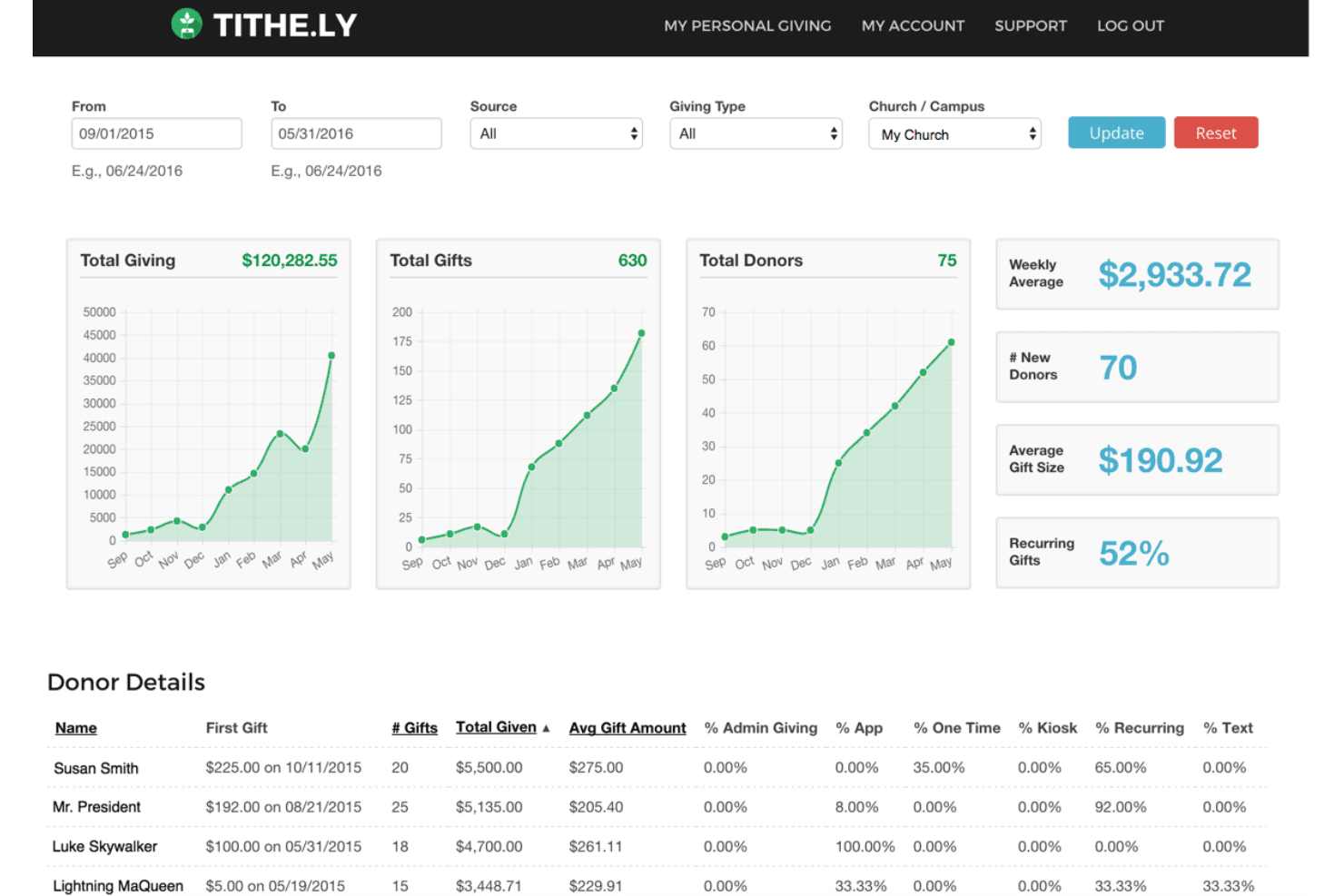Select donor Lightning MaQueen
Image resolution: width=1344 pixels, height=896 pixels.
118,885
